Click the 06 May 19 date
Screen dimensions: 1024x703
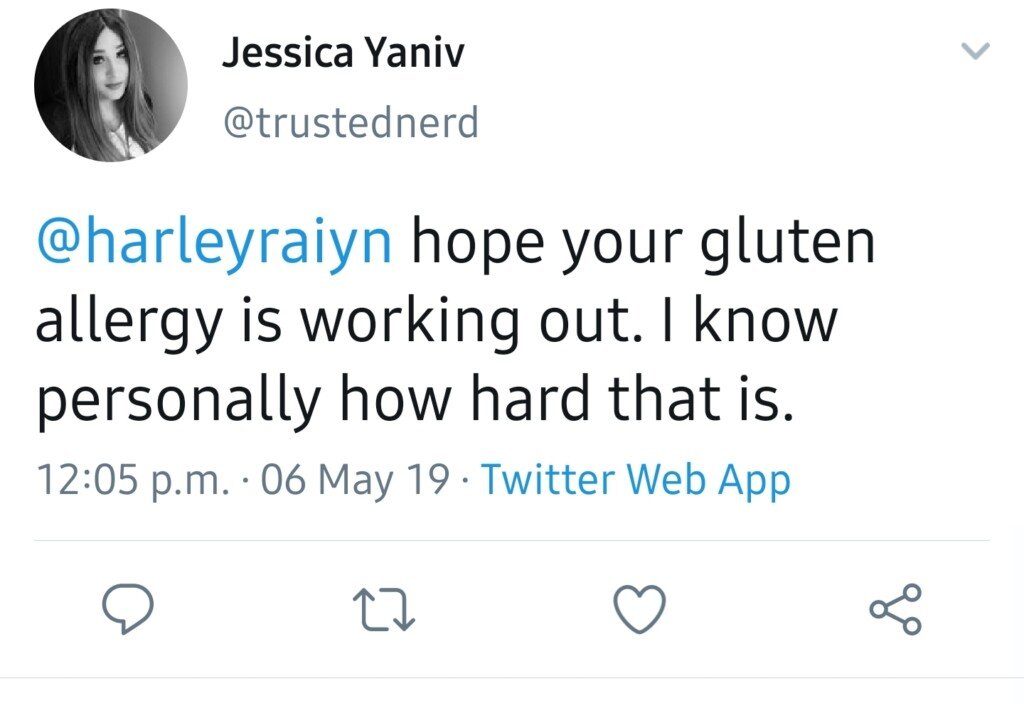[355, 480]
